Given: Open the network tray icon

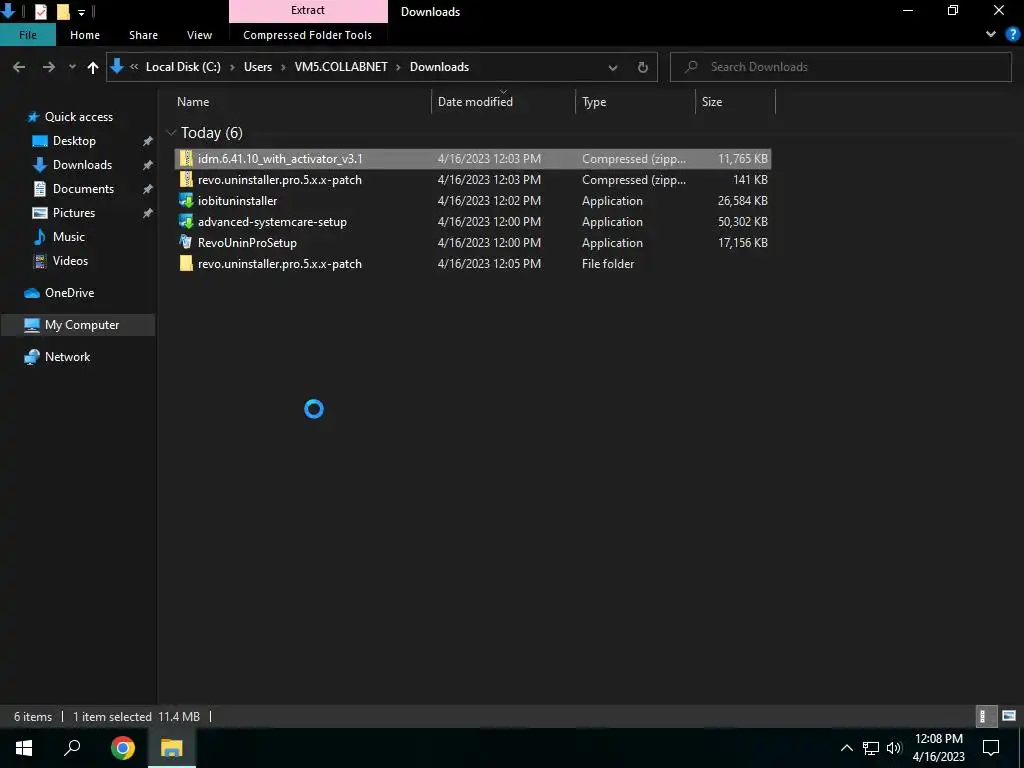Looking at the screenshot, I should pos(871,748).
